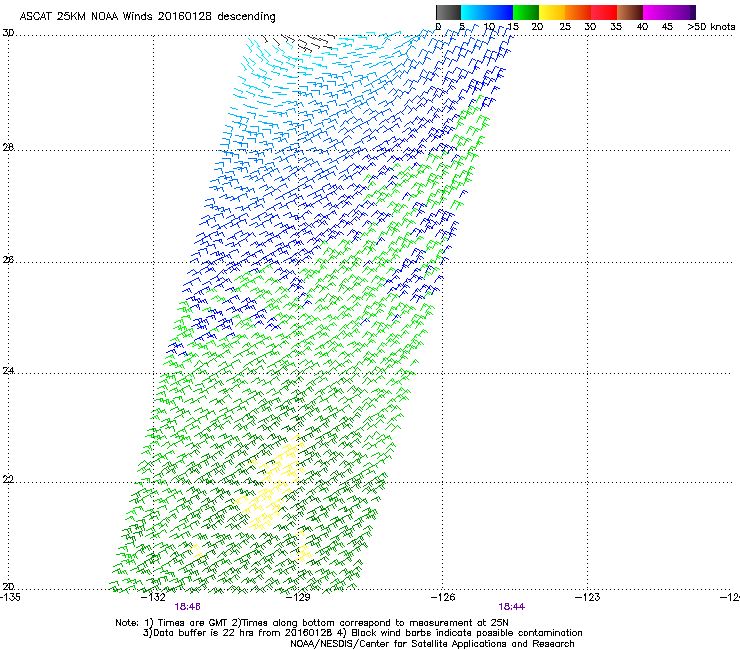Screen dimensions: 740x650
Task: Click the gray 0-5 knot legend segment
Action: [448, 12]
